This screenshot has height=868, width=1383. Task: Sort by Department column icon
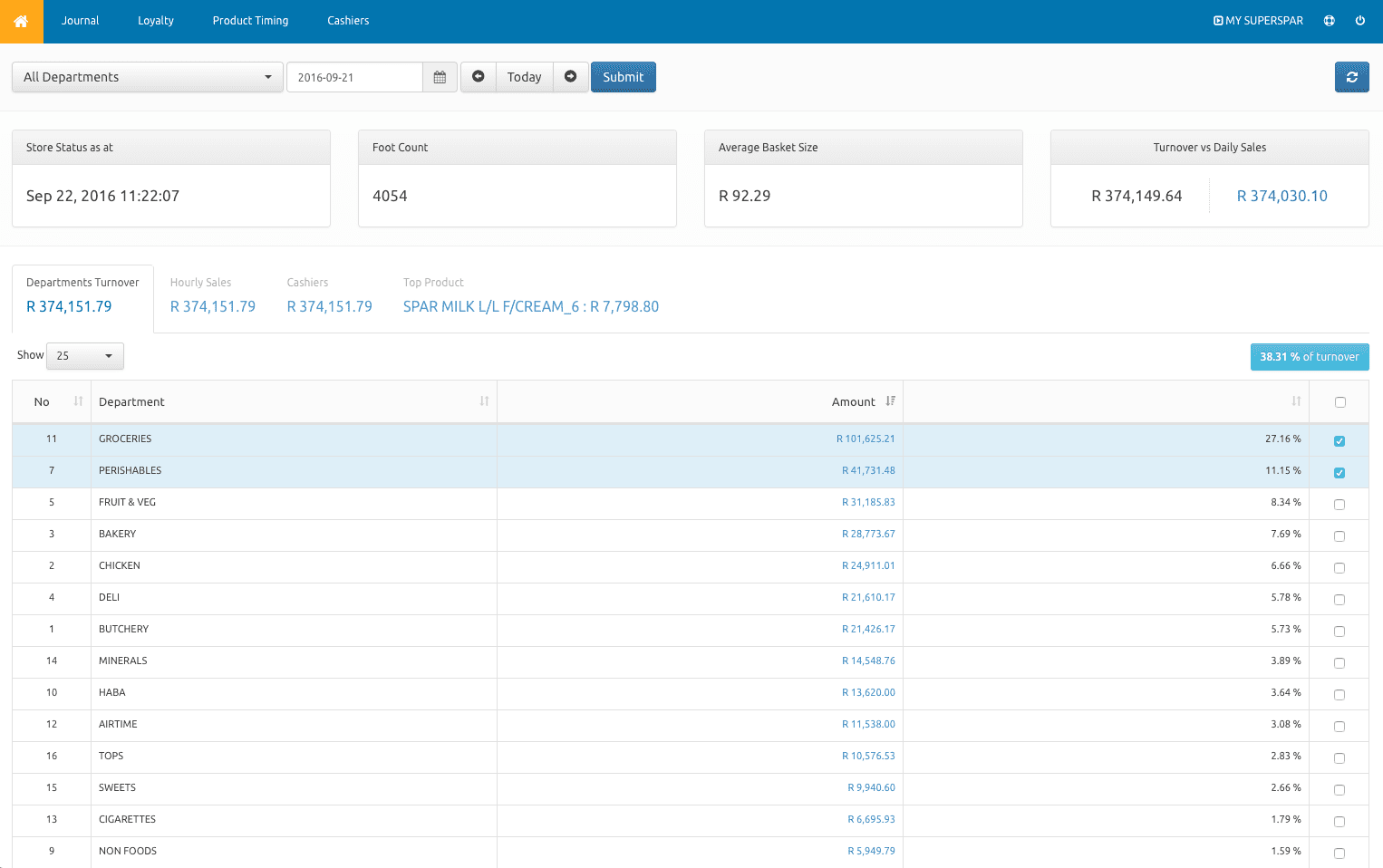[485, 401]
